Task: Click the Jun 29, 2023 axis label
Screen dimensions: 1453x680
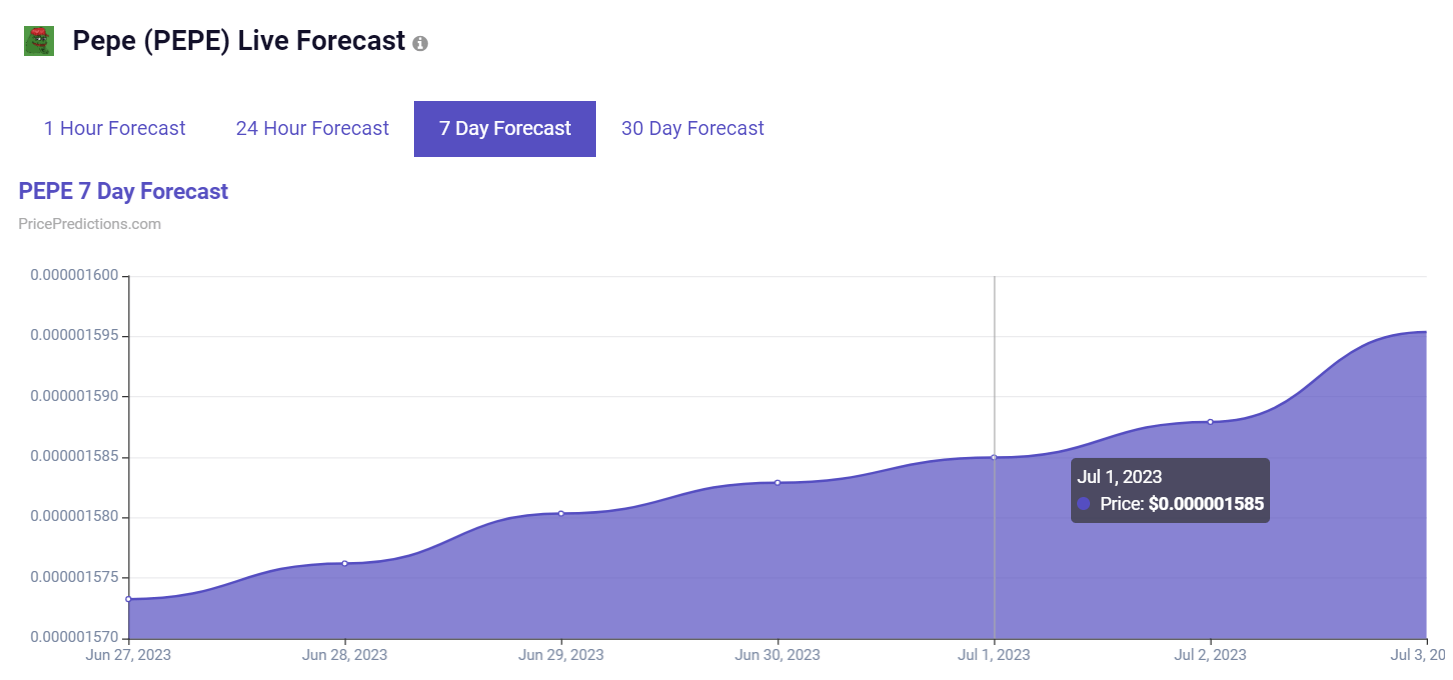Action: [561, 655]
